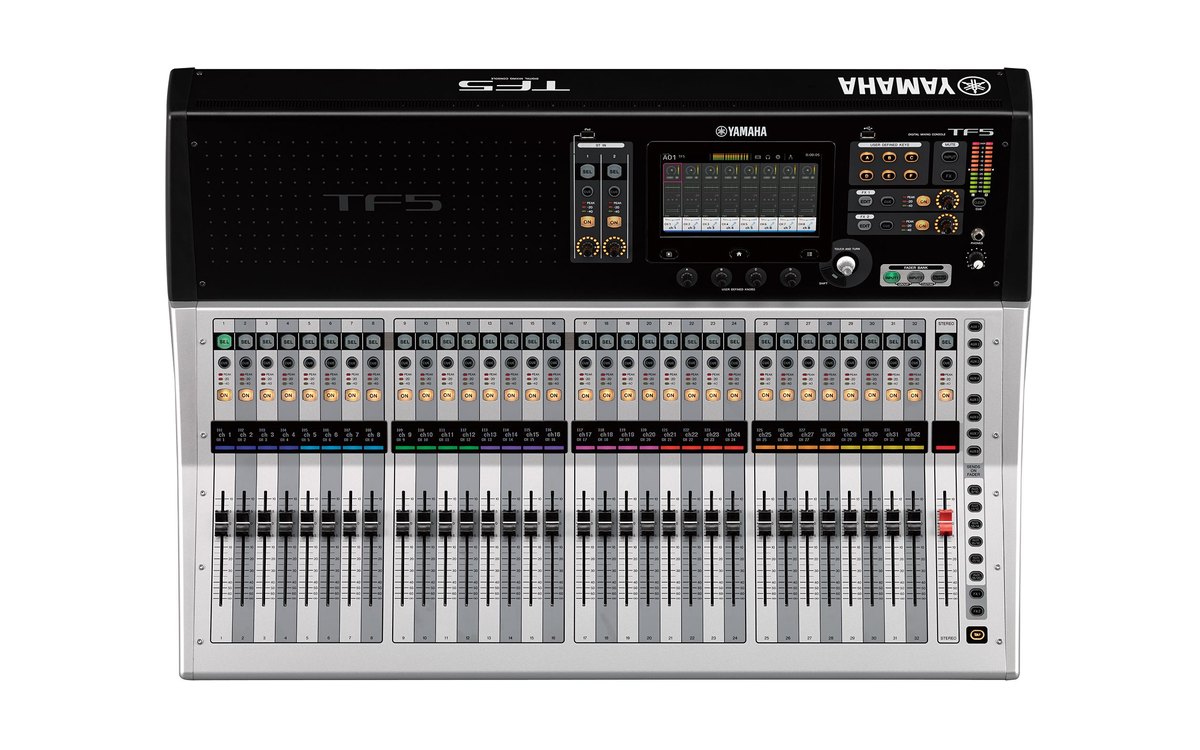The image size is (1200, 750).
Task: Select channel 25 with its SEL key
Action: point(765,342)
